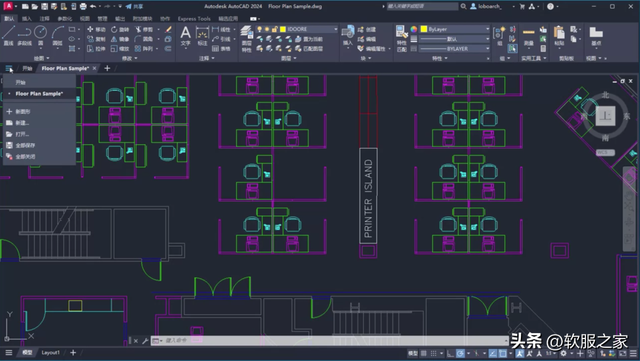
Task: Click the search magnifier icon in title bar
Action: pyautogui.click(x=464, y=7)
